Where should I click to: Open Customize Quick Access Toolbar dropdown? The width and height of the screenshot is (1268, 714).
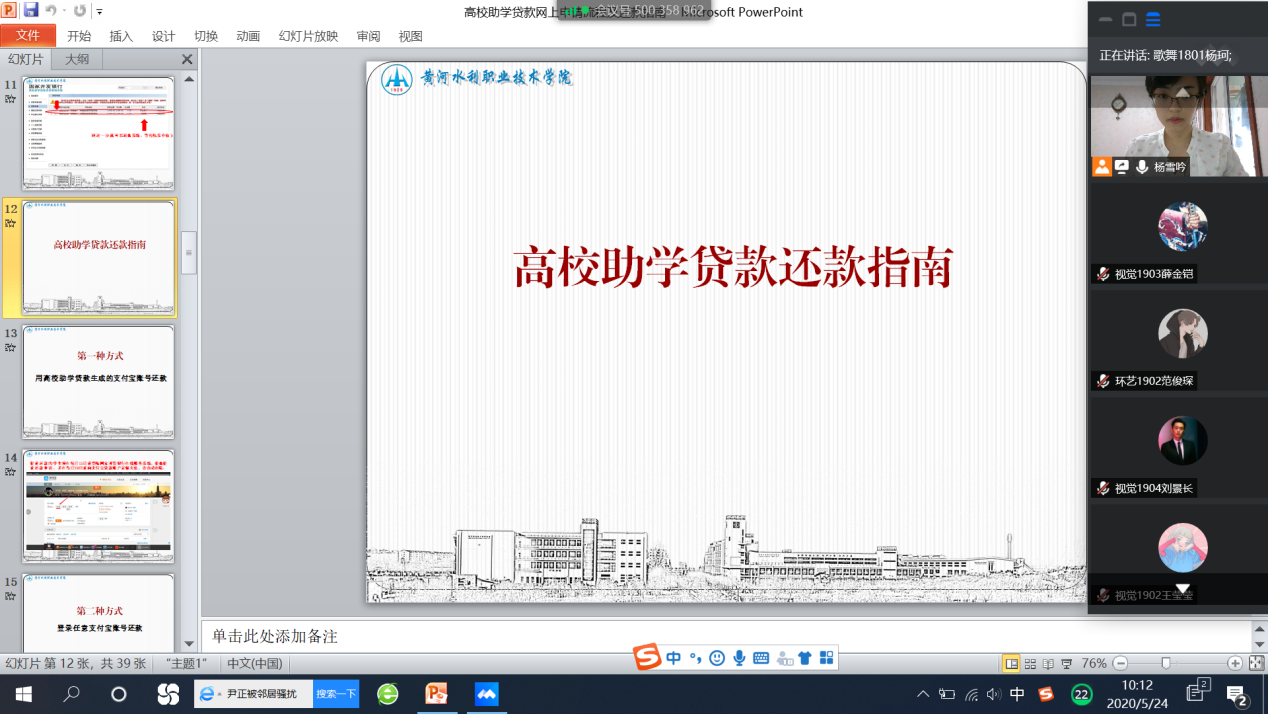(x=99, y=12)
